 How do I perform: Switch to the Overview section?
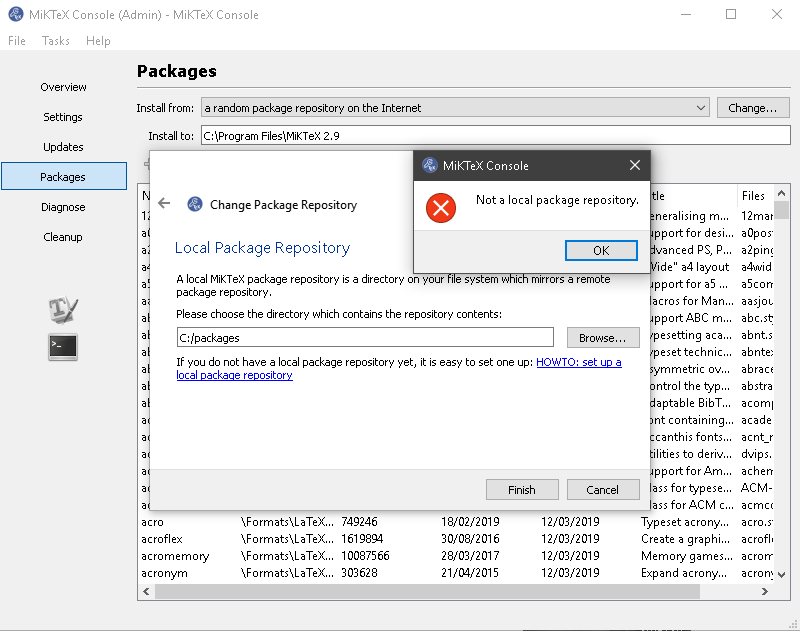[x=62, y=87]
